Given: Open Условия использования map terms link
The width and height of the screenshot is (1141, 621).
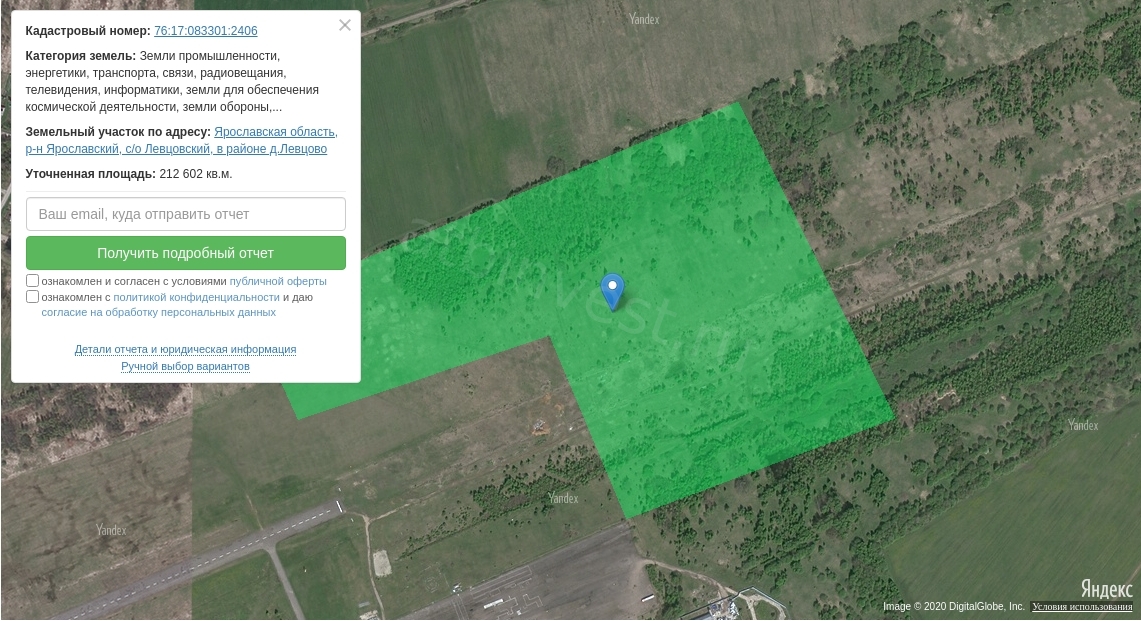Looking at the screenshot, I should click(x=1082, y=607).
